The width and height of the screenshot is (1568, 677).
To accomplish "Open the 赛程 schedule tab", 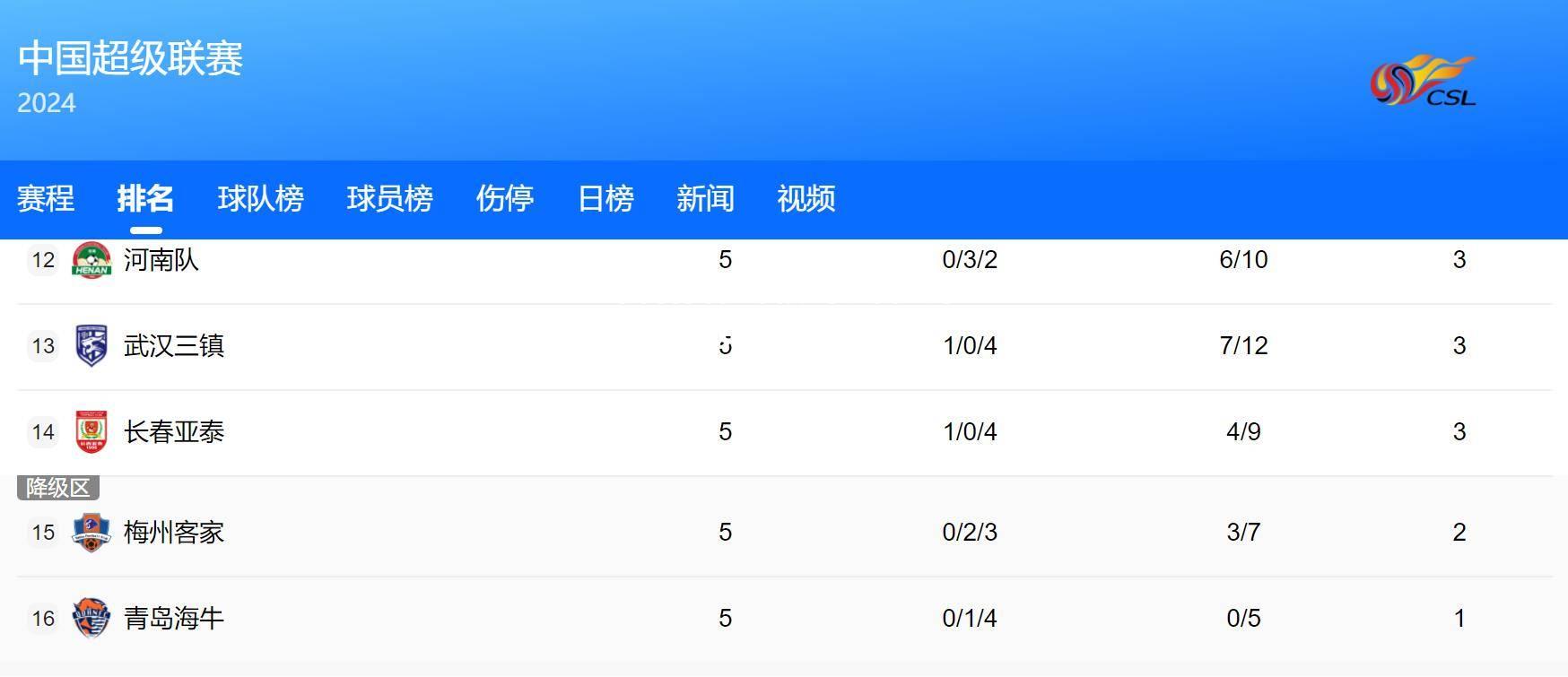I will [x=46, y=198].
